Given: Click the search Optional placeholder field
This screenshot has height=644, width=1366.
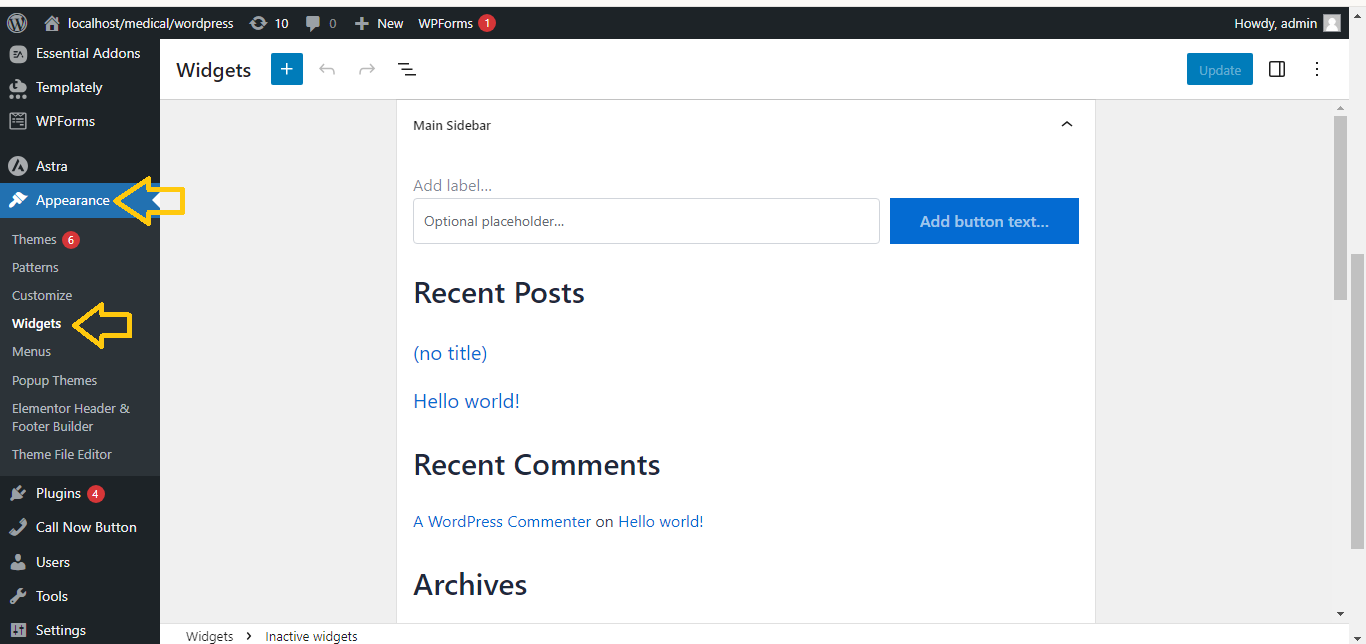Looking at the screenshot, I should click(646, 221).
